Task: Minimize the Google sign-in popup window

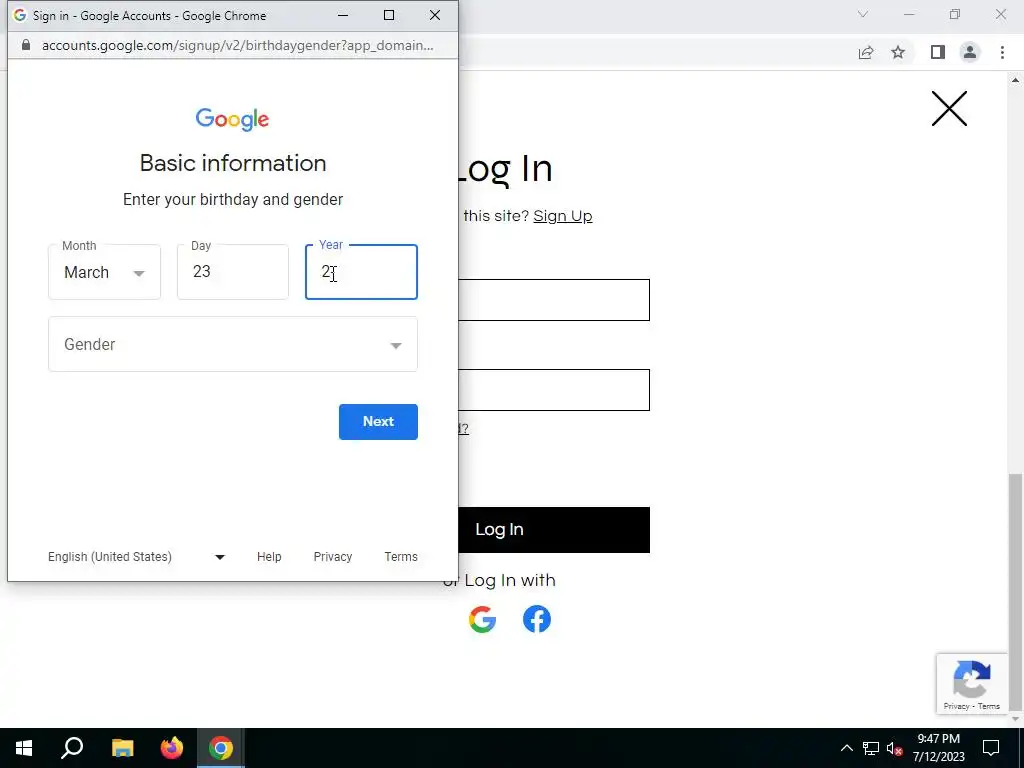Action: tap(343, 15)
